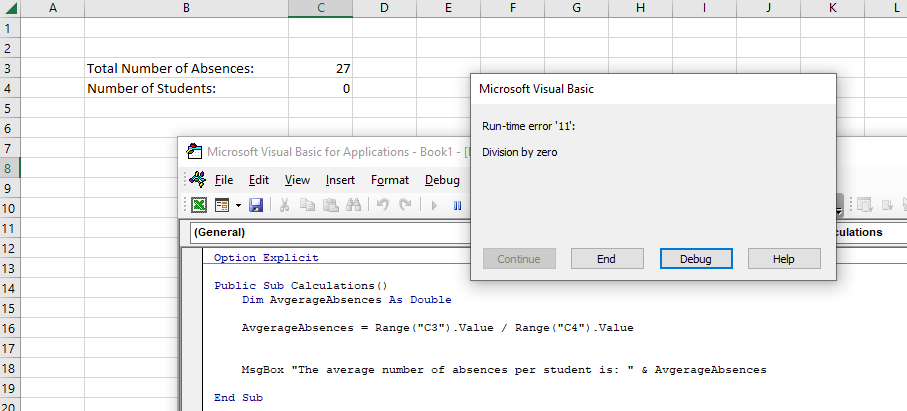Viewport: 907px width, 411px height.
Task: Select row 1 header in Excel
Action: 8,28
